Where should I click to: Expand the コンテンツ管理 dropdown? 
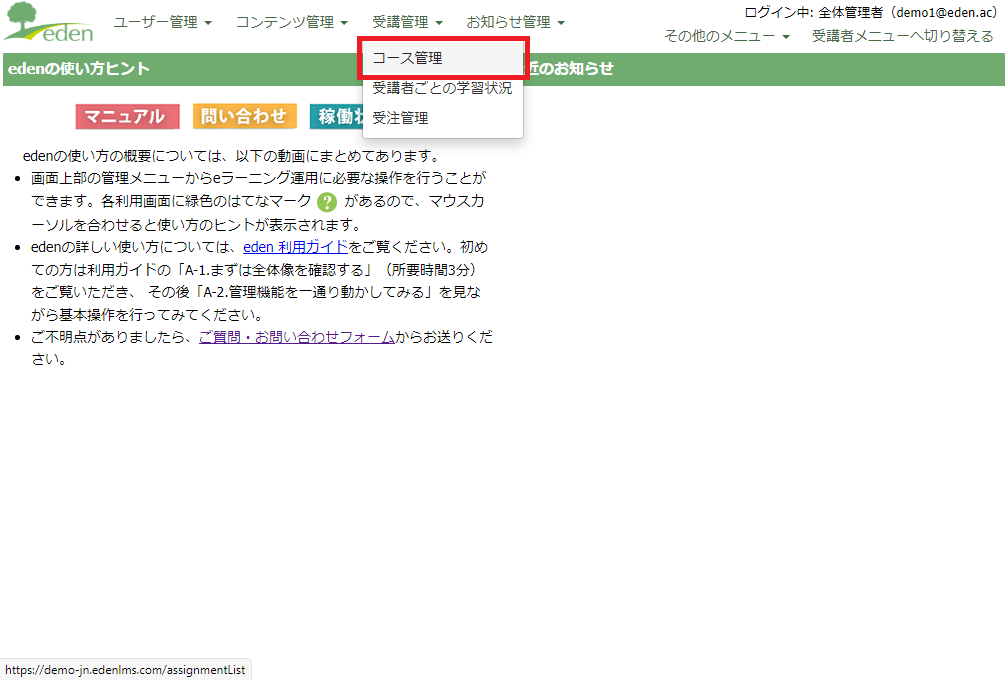291,22
